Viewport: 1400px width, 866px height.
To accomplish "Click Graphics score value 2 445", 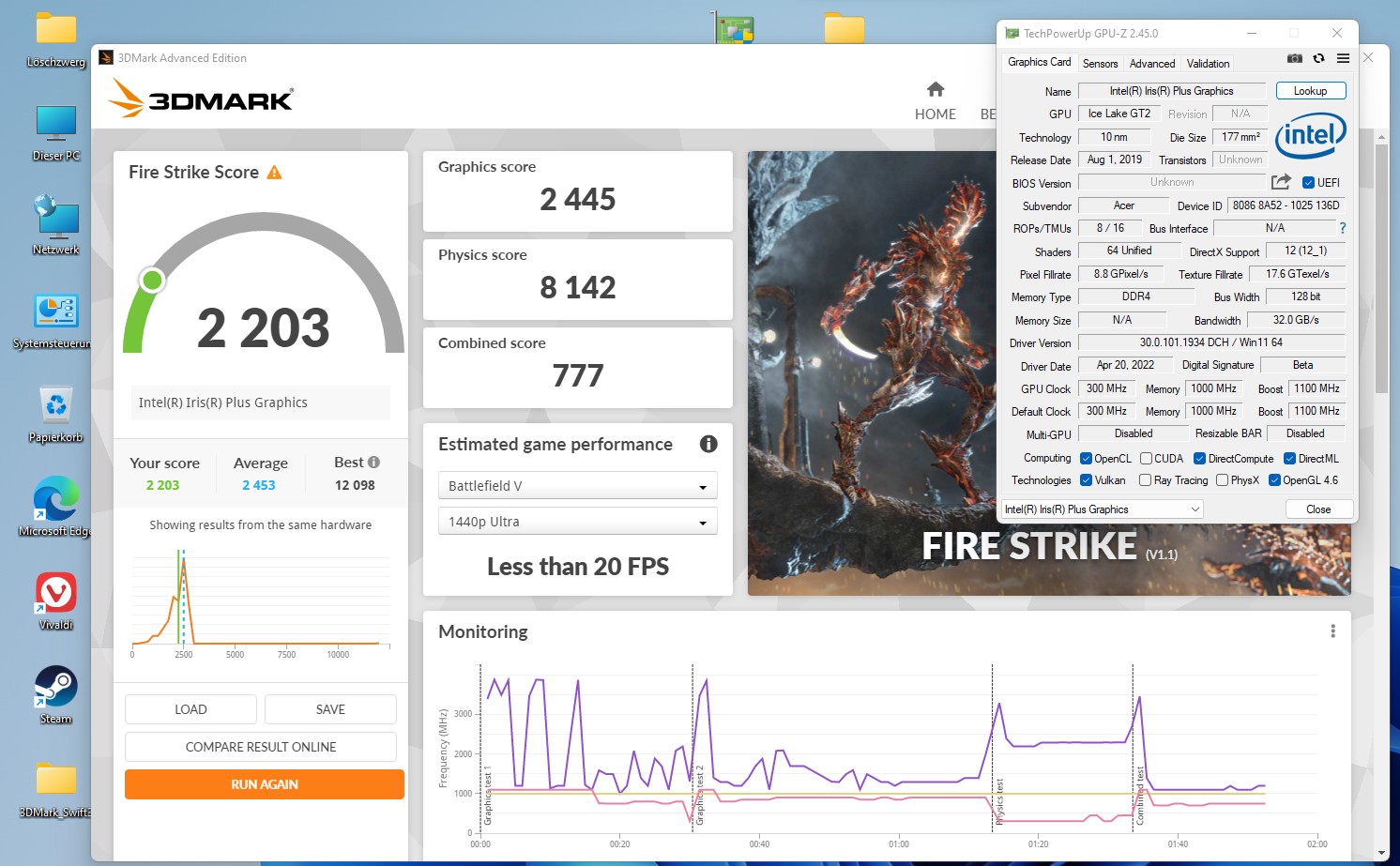I will tap(578, 199).
